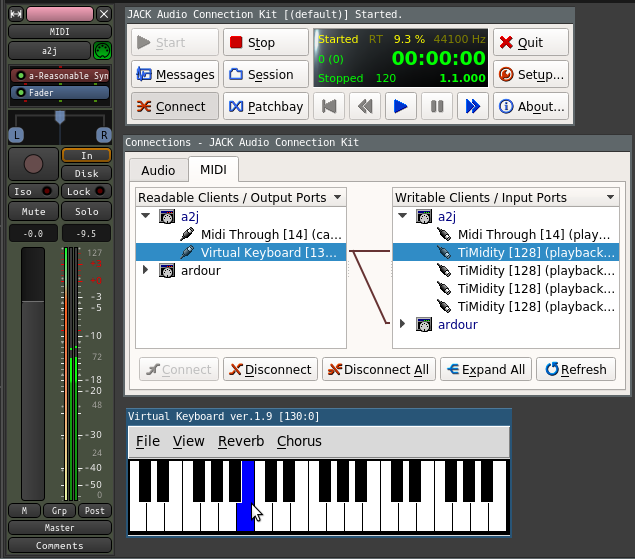635x559 pixels.
Task: Toggle the Iso solo-isolate button
Action: click(x=22, y=191)
